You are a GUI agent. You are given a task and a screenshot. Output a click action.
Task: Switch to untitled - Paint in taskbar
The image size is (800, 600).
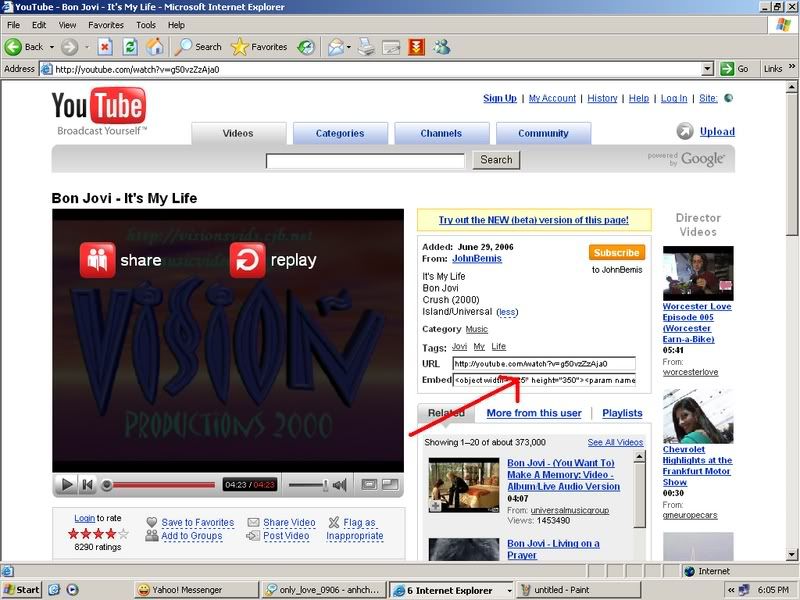[578, 590]
